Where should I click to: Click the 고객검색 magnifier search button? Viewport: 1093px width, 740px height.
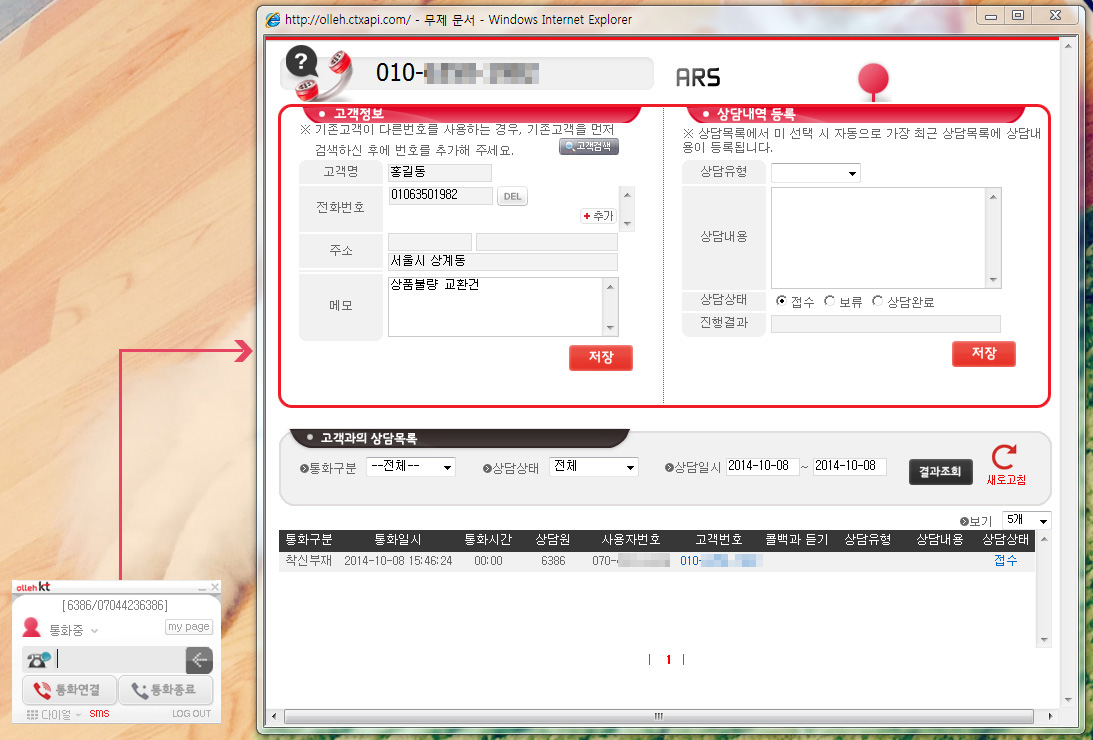coord(589,147)
